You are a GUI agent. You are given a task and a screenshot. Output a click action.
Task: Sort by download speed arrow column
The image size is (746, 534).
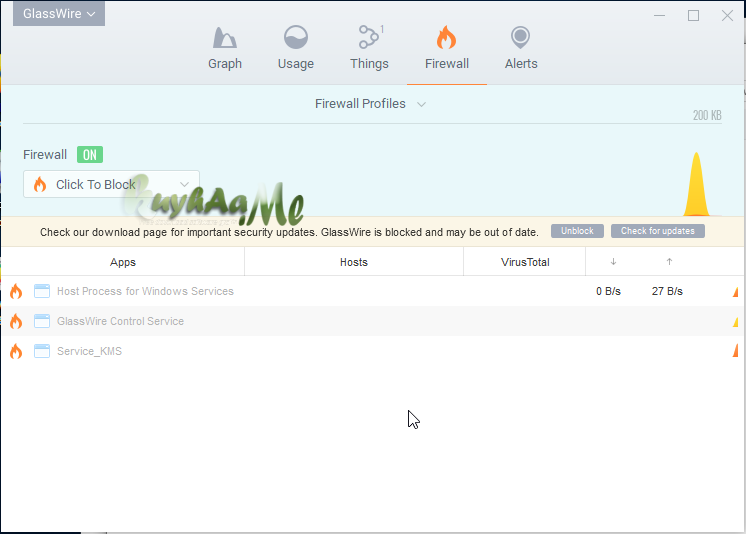tap(613, 261)
